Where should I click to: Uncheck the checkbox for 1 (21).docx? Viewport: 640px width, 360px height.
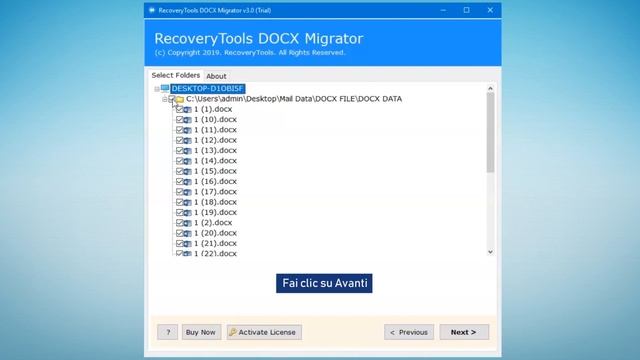pos(180,243)
